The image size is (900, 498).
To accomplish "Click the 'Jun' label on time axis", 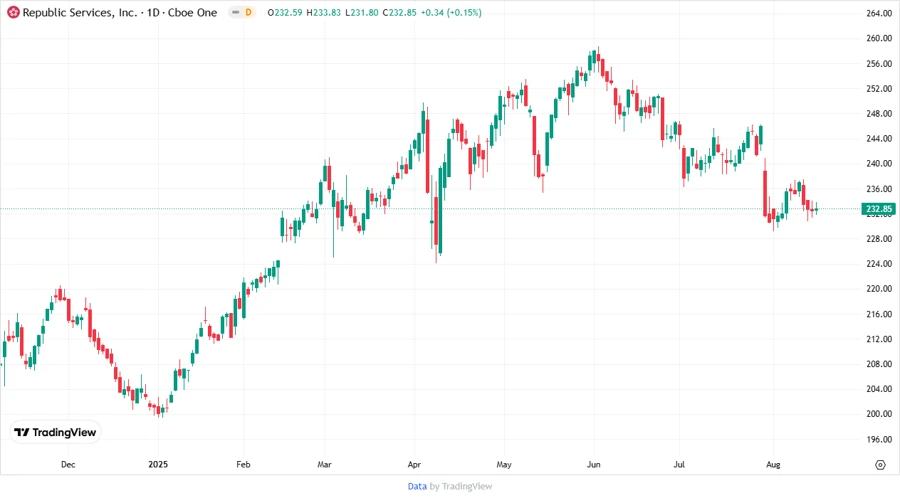I will pyautogui.click(x=593, y=464).
